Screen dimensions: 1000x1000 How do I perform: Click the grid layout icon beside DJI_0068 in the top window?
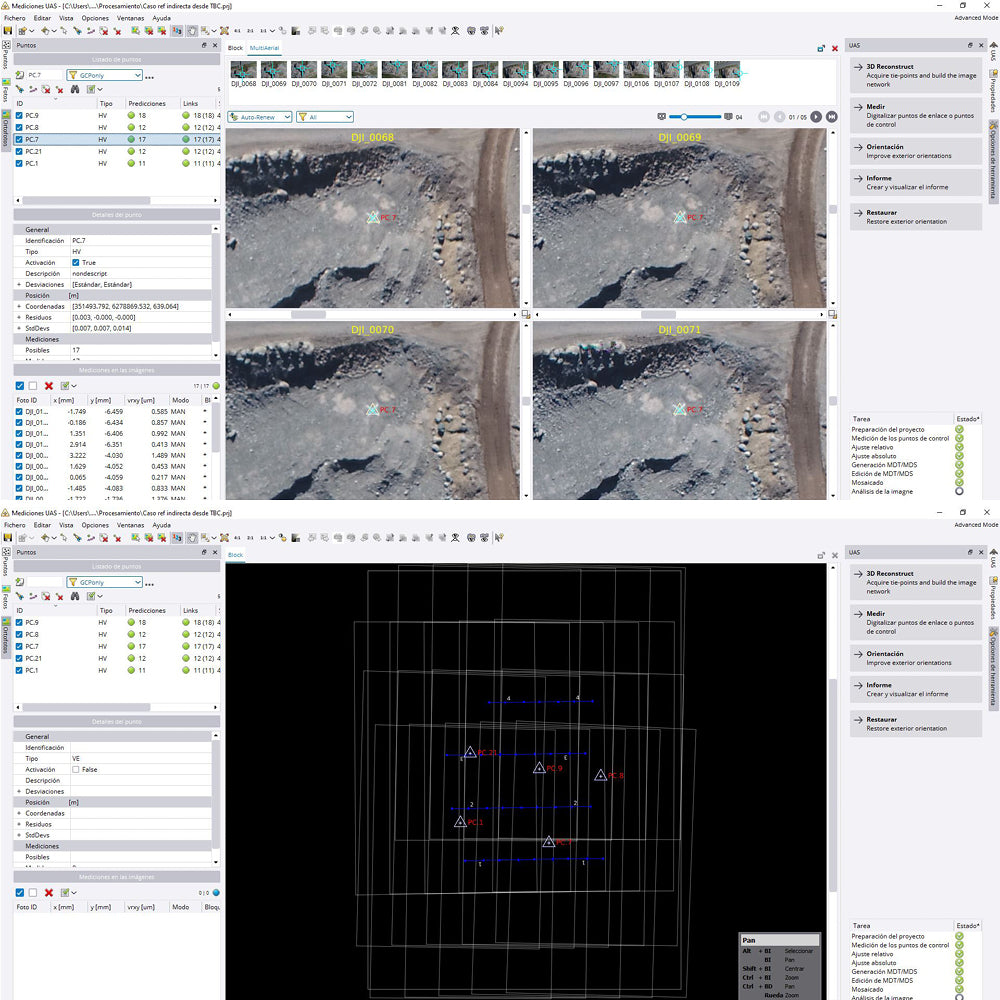[526, 314]
